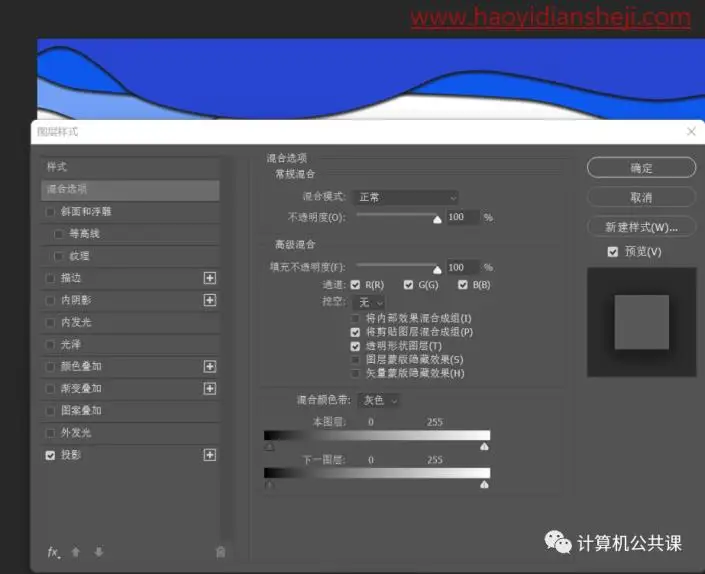
Task: Click plus icon next to 渐变叠加
Action: 210,388
